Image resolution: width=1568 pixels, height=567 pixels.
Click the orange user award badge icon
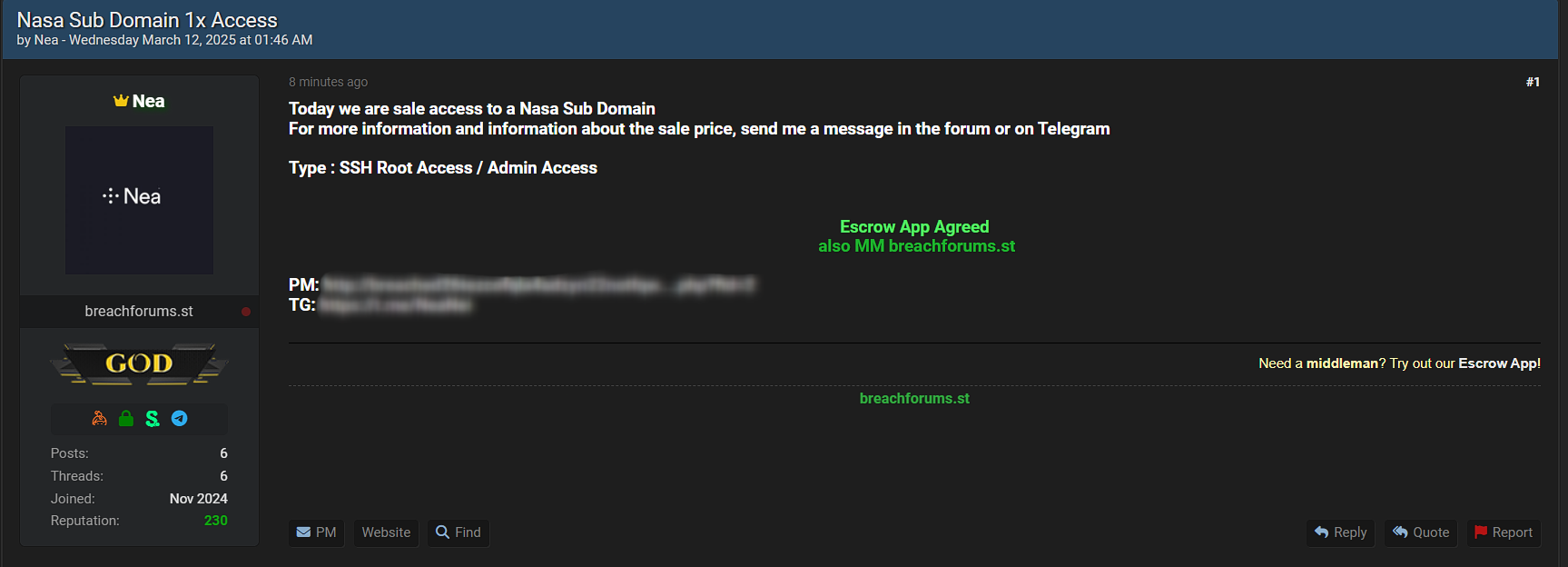100,418
